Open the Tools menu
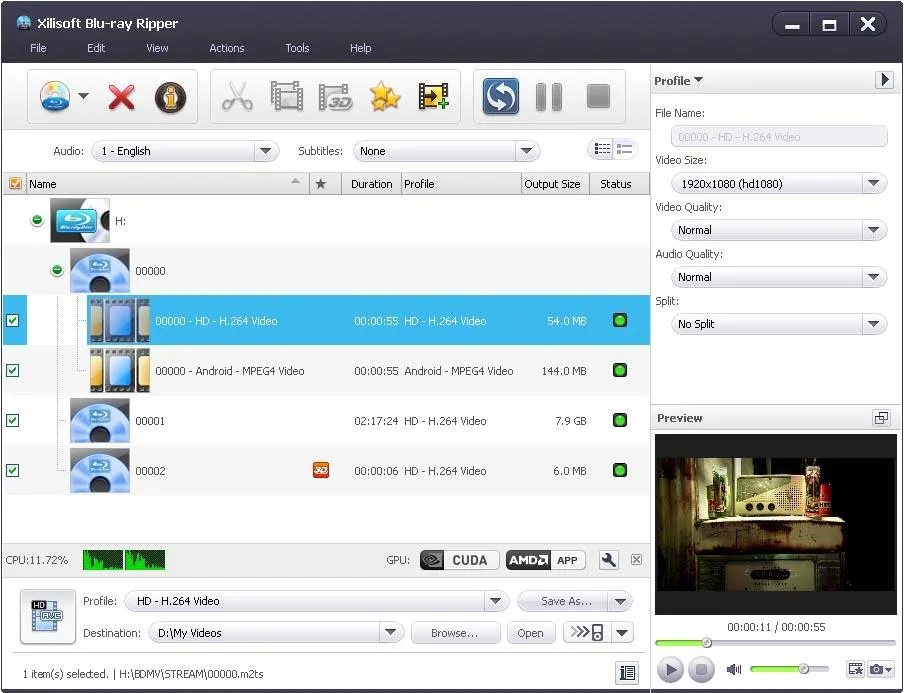This screenshot has width=904, height=693. [296, 48]
